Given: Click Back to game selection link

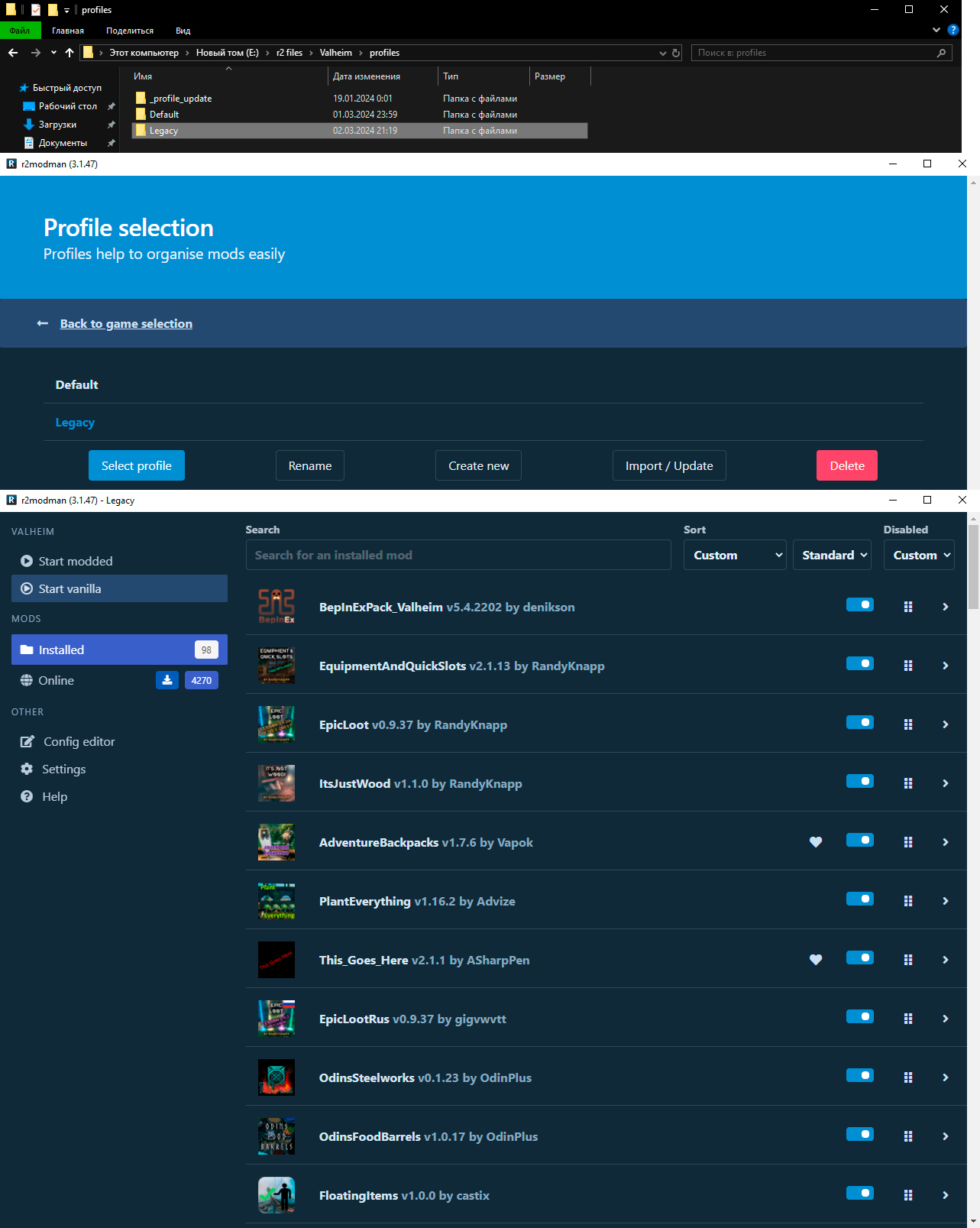Looking at the screenshot, I should point(126,323).
